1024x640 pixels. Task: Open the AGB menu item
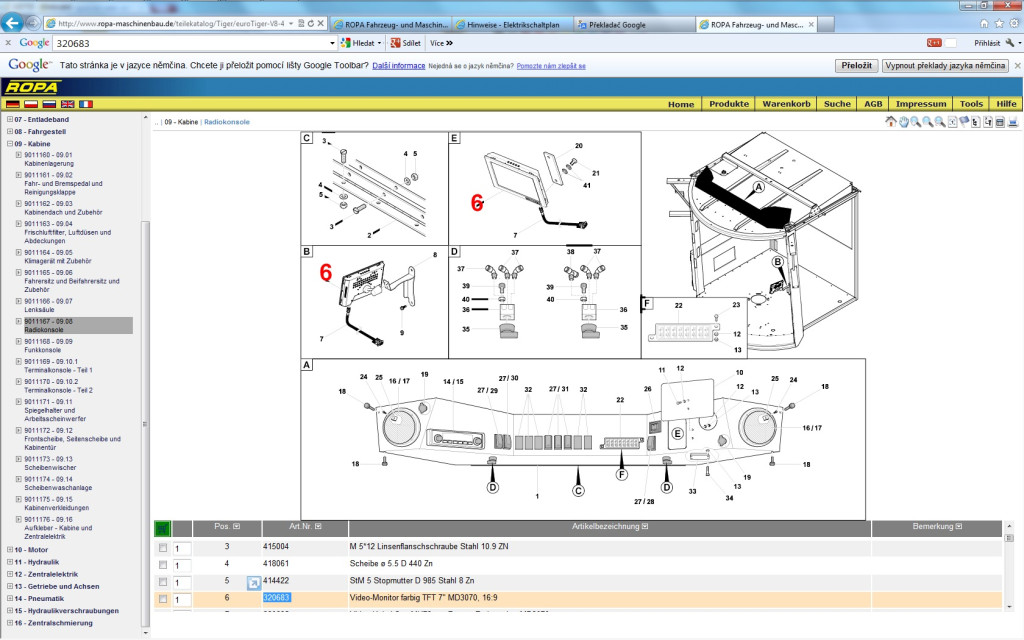click(x=873, y=104)
